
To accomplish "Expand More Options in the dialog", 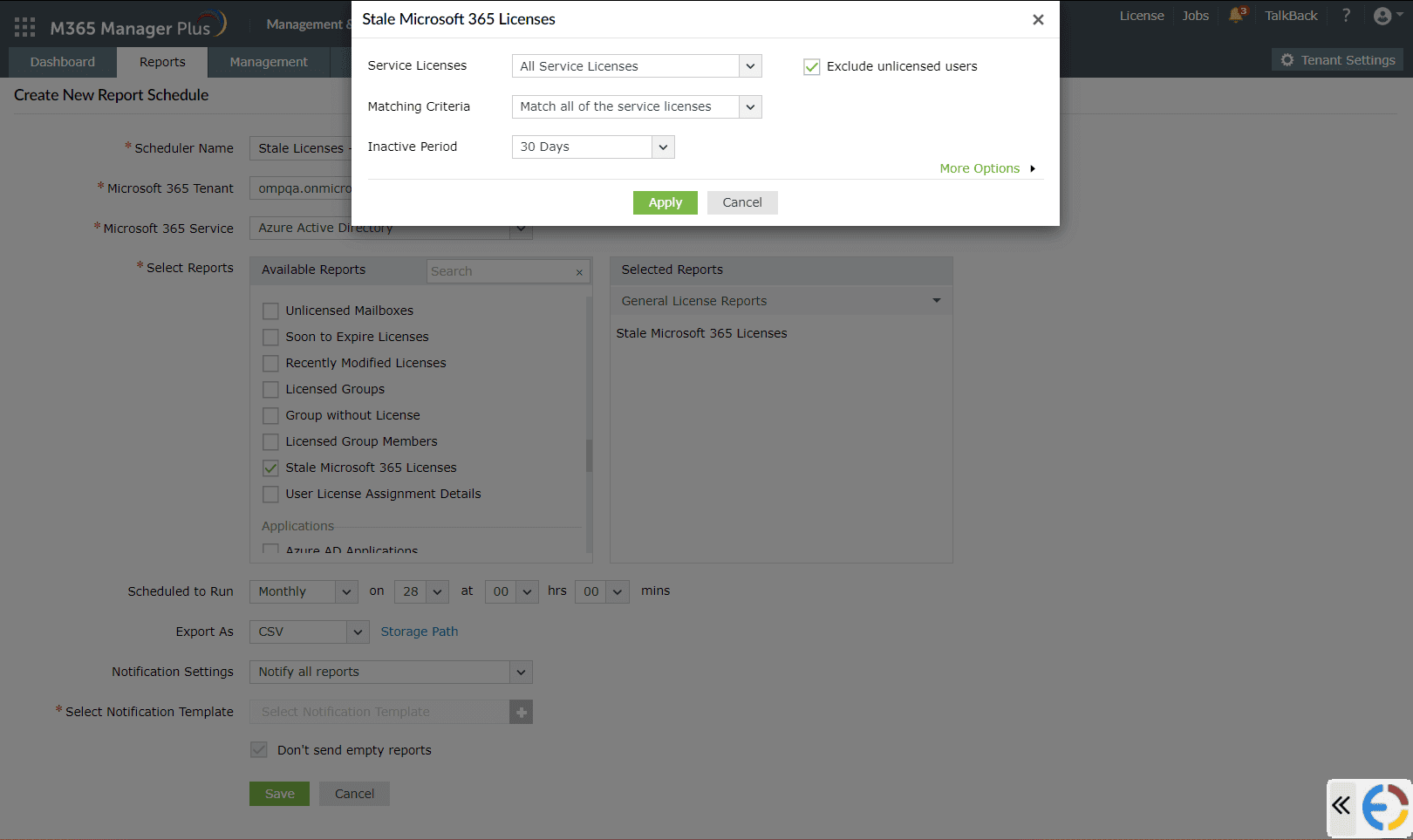I will point(980,168).
